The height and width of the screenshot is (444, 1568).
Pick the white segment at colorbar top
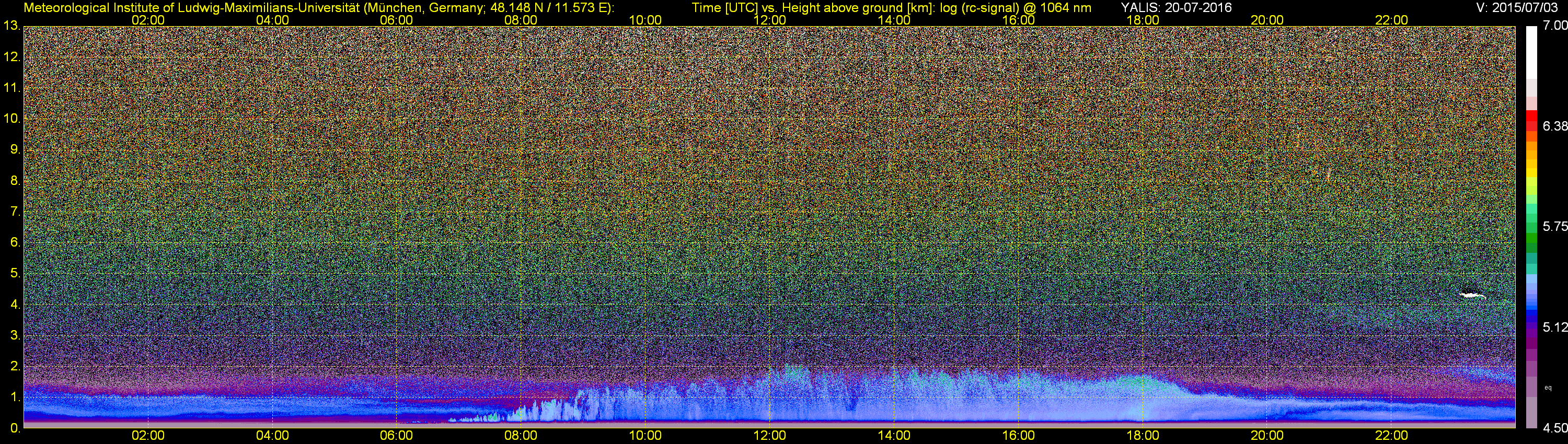[x=1531, y=52]
